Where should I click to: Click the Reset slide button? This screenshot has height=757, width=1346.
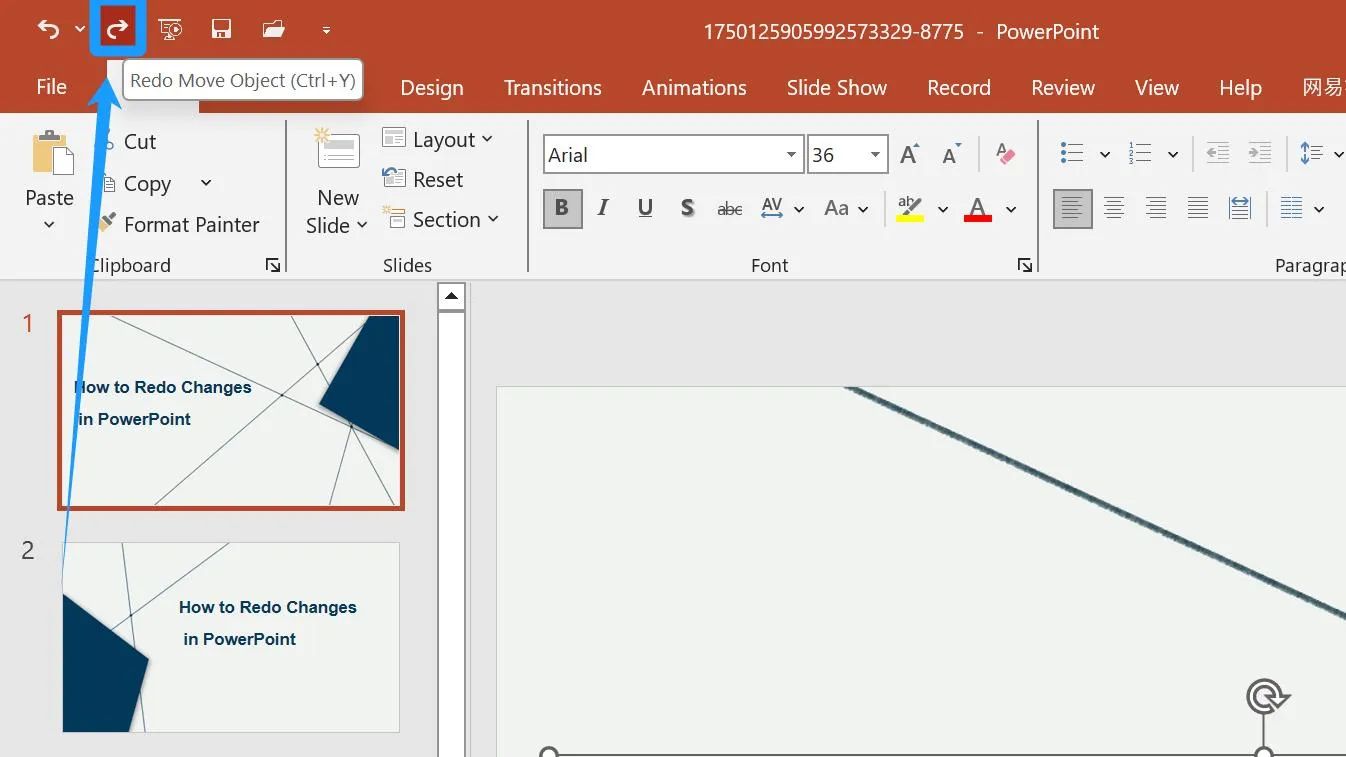(424, 180)
